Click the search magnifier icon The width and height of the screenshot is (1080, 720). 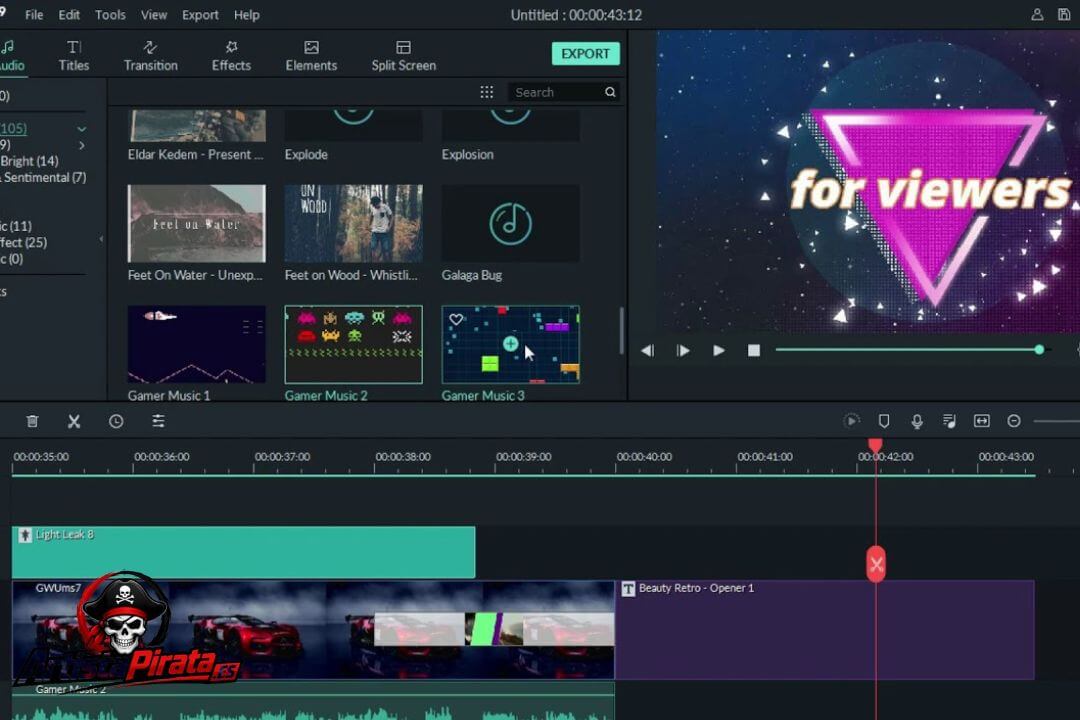[x=610, y=92]
